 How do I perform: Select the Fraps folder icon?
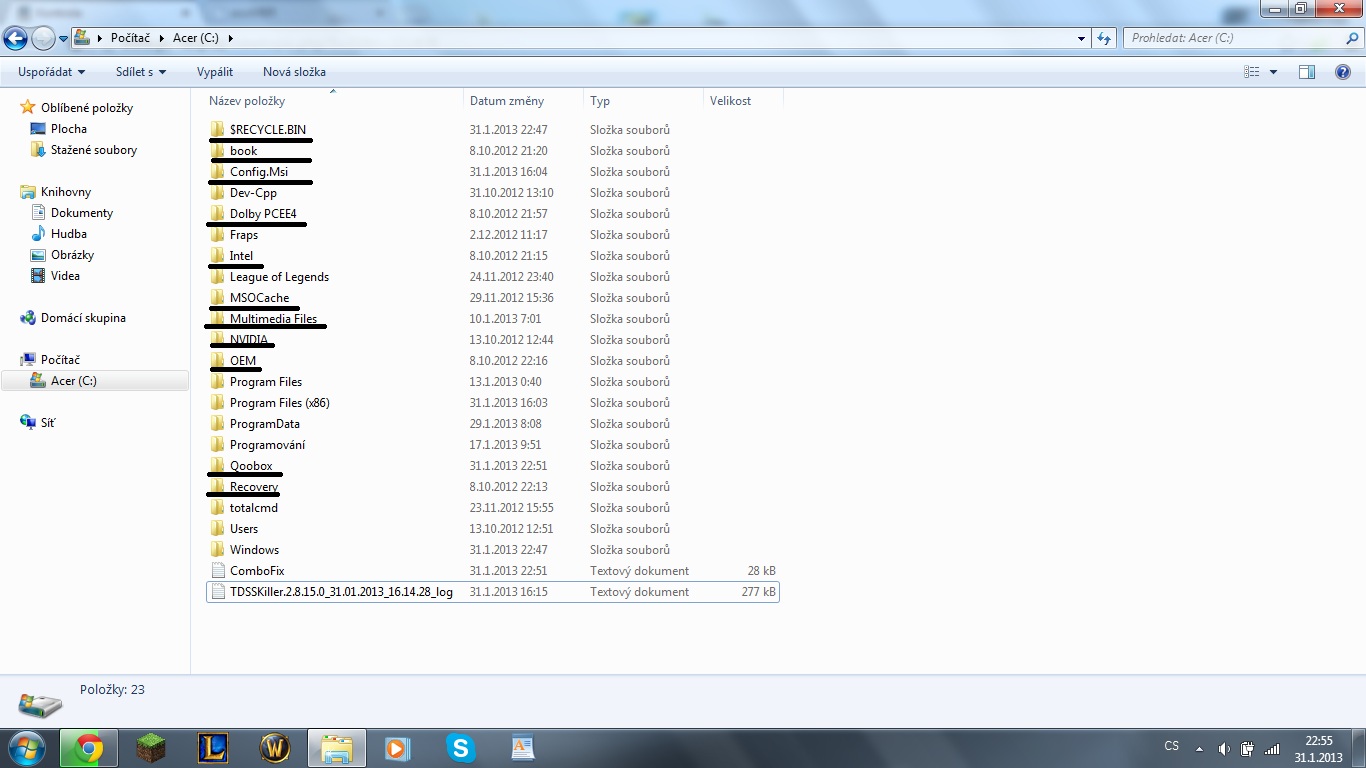pos(218,235)
